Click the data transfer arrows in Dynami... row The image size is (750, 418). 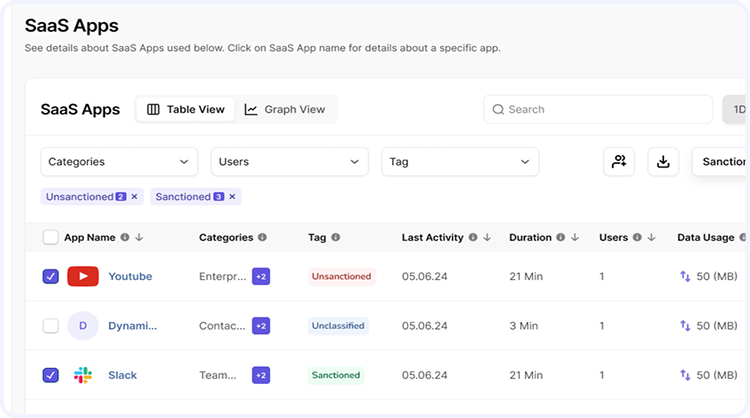tap(685, 326)
